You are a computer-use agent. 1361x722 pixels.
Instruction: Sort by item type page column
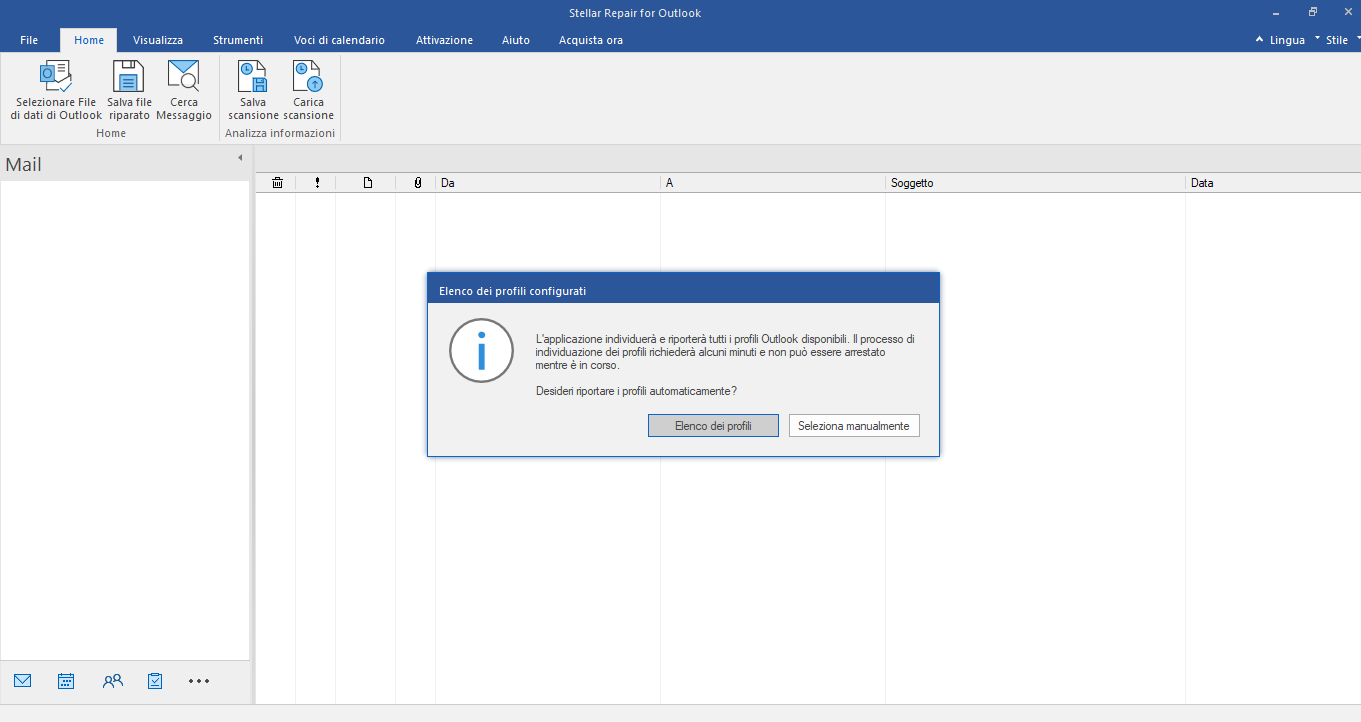click(367, 183)
